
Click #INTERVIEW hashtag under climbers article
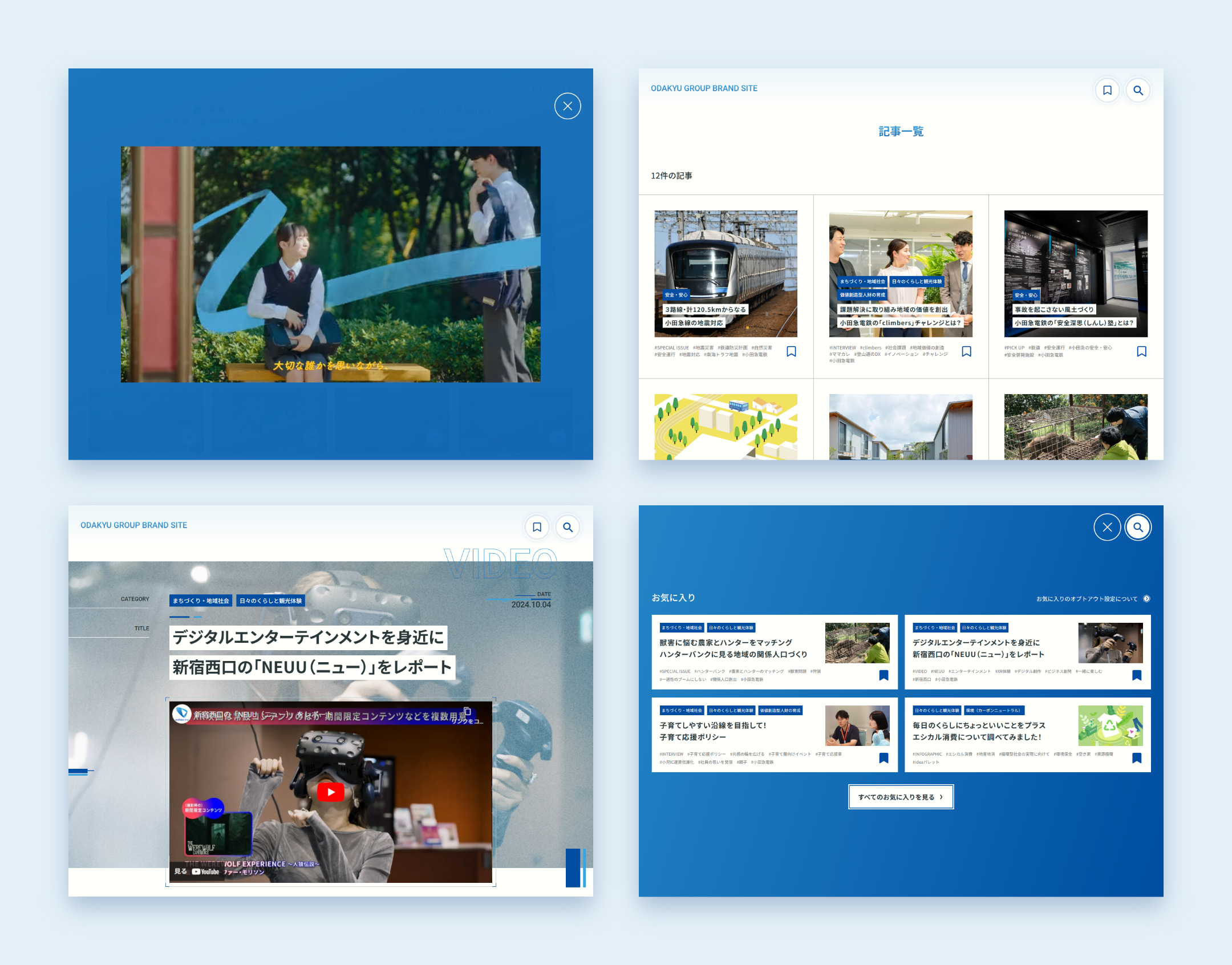842,347
